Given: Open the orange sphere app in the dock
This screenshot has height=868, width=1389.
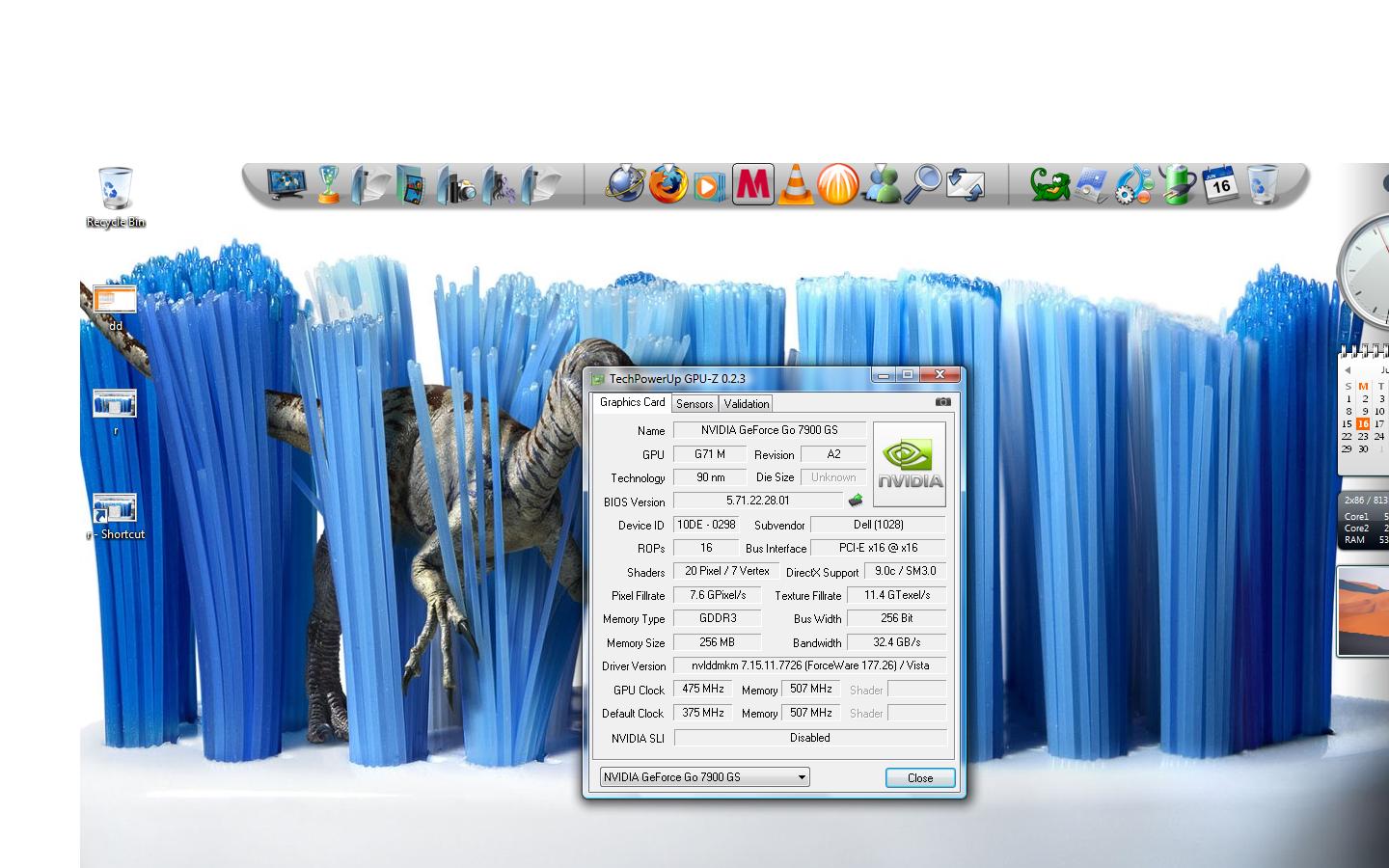Looking at the screenshot, I should (x=837, y=184).
